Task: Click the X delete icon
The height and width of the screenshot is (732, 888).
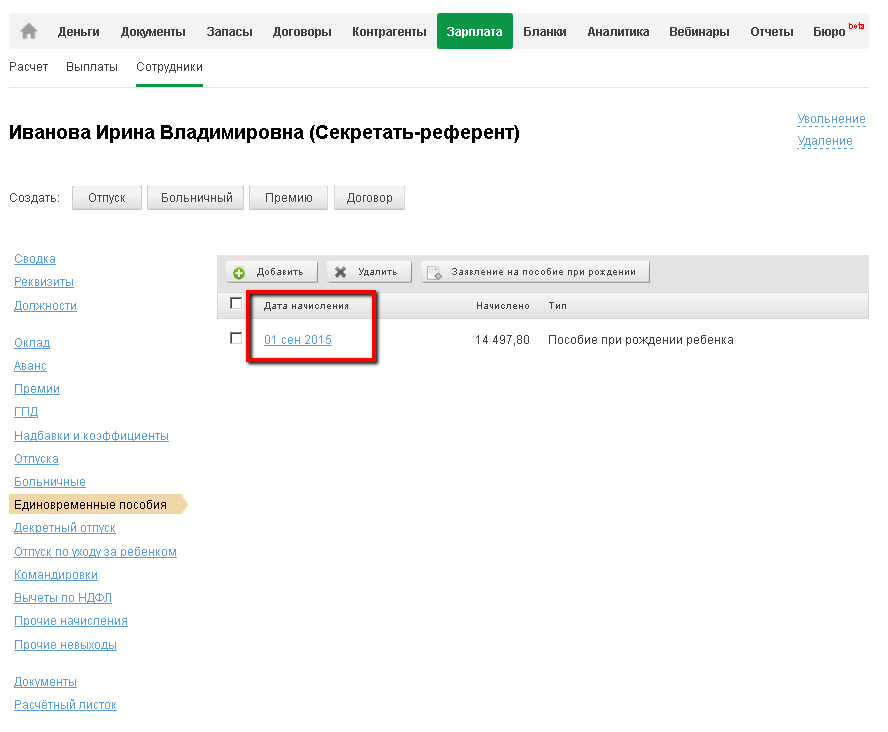Action: (341, 272)
